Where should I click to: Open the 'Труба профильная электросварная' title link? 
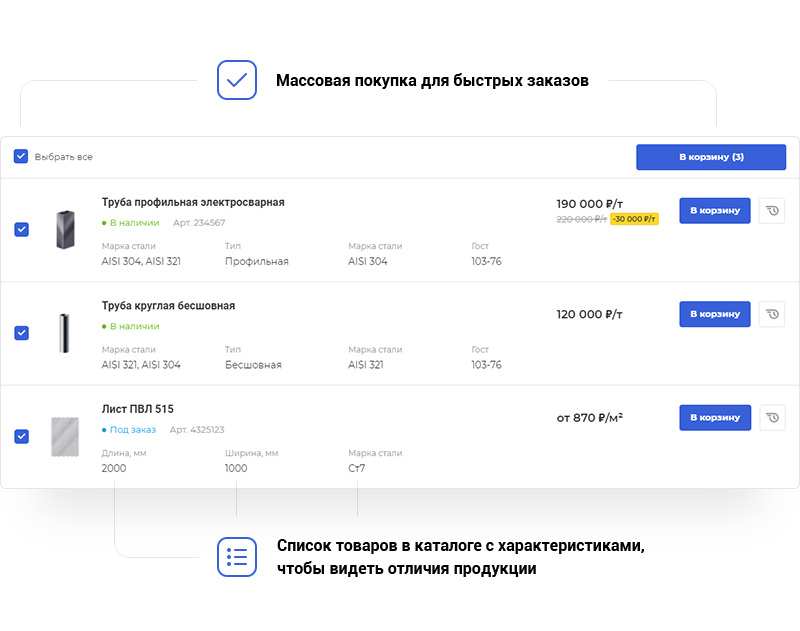pos(193,203)
